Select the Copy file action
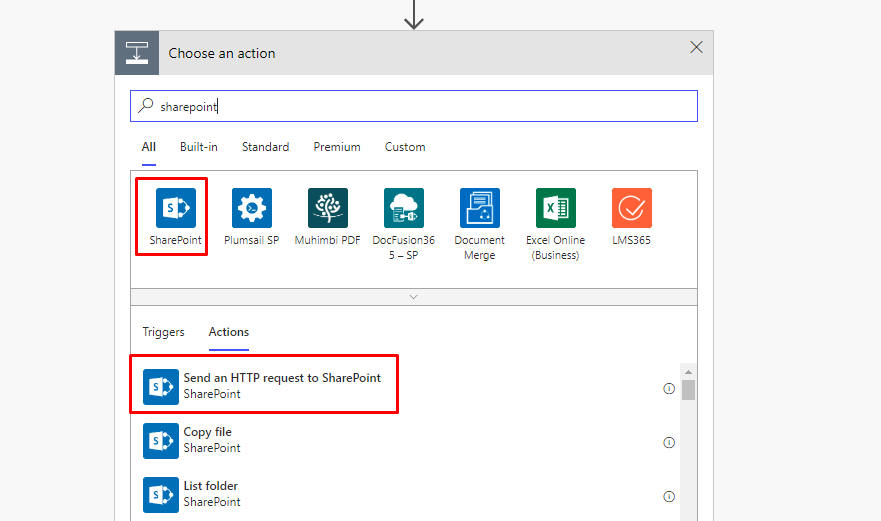Screen dimensions: 881x521 (405, 441)
